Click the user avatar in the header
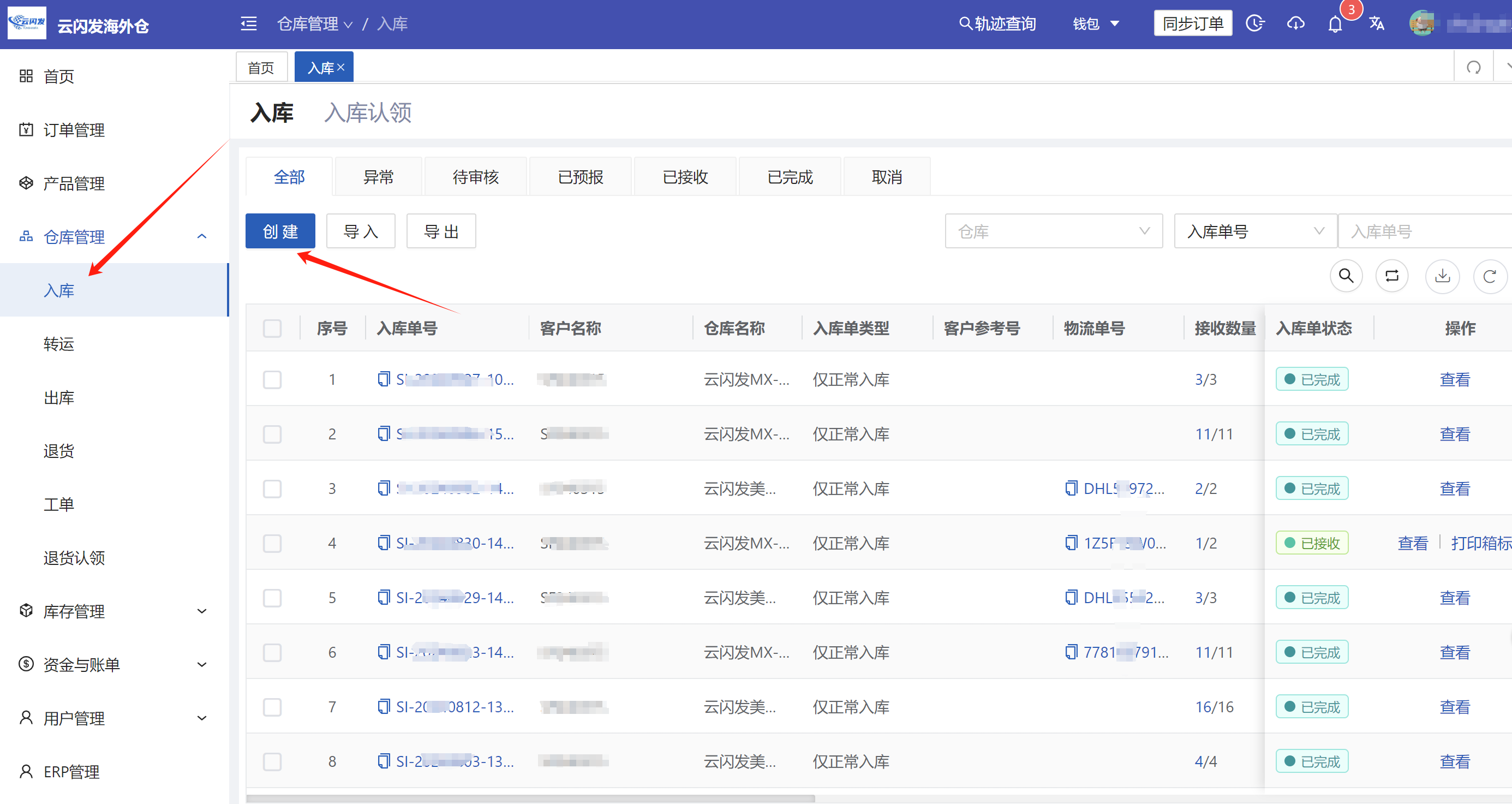The width and height of the screenshot is (1512, 804). tap(1421, 23)
